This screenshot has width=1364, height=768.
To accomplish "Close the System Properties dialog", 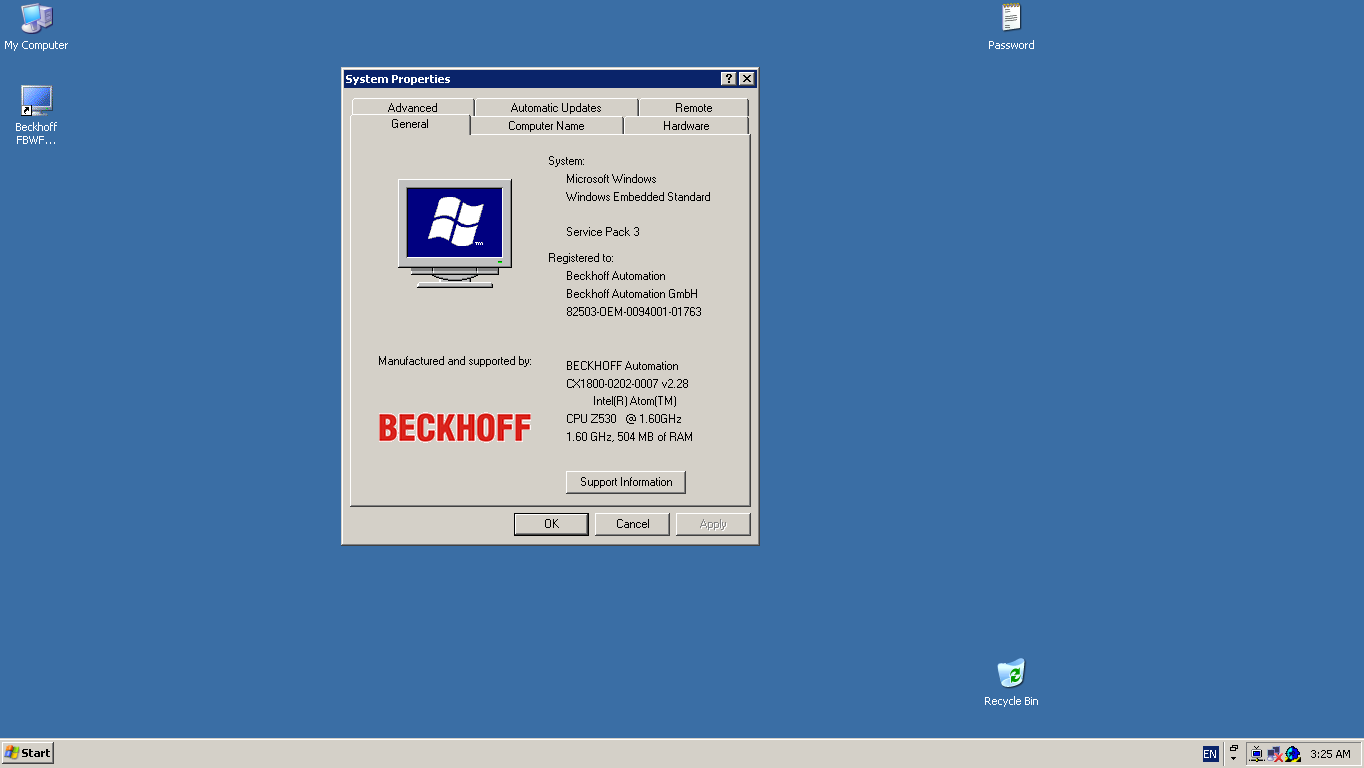I will tap(747, 79).
